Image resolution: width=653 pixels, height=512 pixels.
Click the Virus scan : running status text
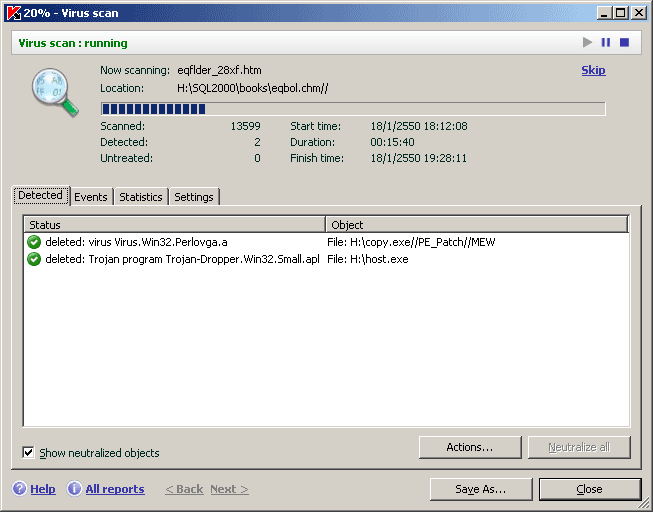coord(73,43)
